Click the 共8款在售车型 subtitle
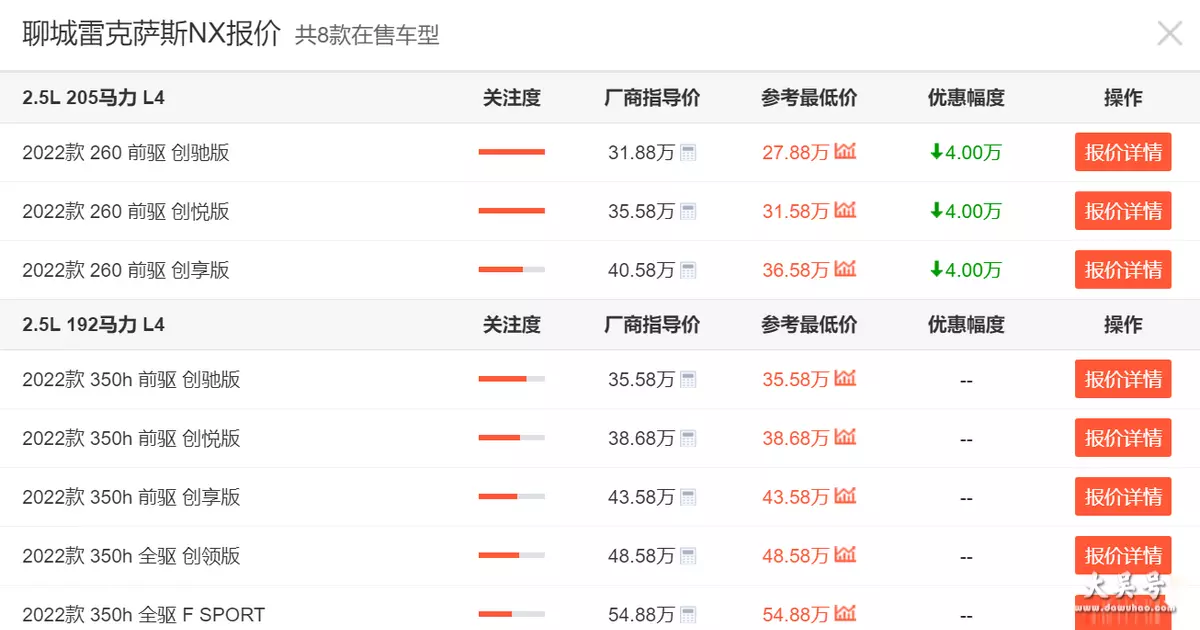 [x=367, y=36]
